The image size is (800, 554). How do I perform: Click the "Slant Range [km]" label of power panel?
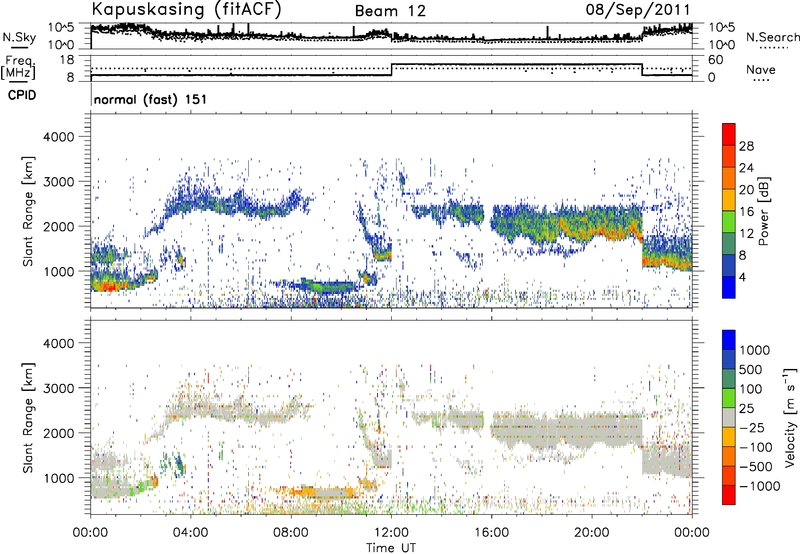pos(28,211)
